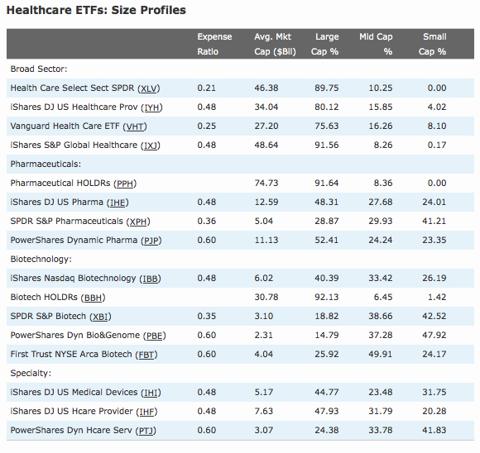The width and height of the screenshot is (480, 453).
Task: Open the VHT ticker link
Action: pos(135,126)
